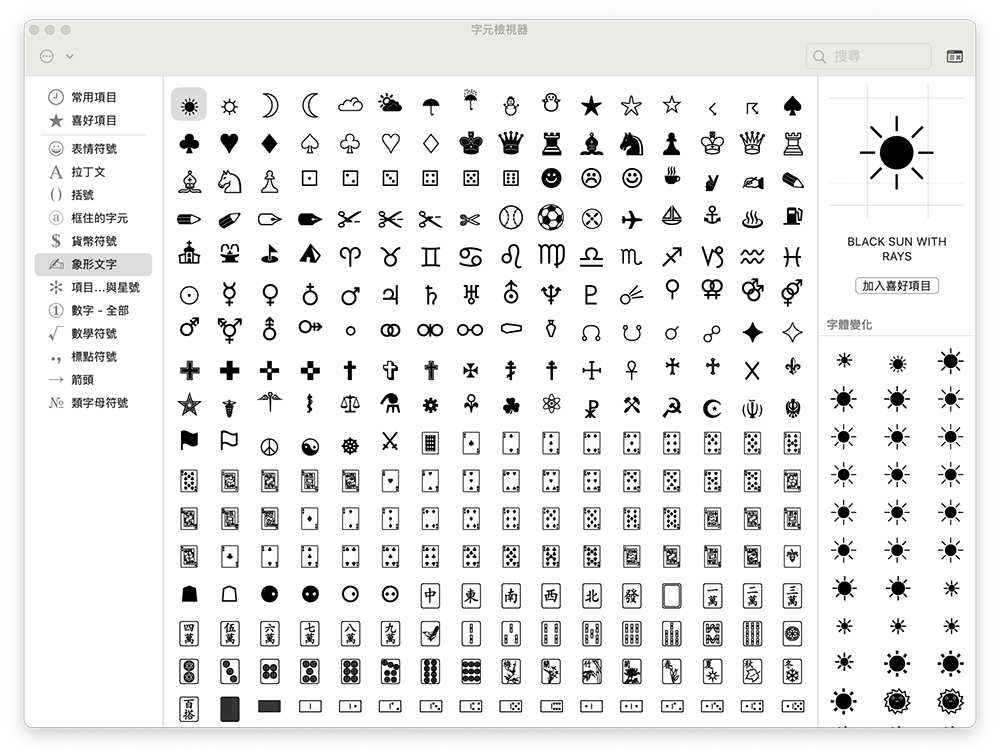Choose the 類字母符號 letterlike category
The width and height of the screenshot is (1000, 756).
(x=94, y=403)
